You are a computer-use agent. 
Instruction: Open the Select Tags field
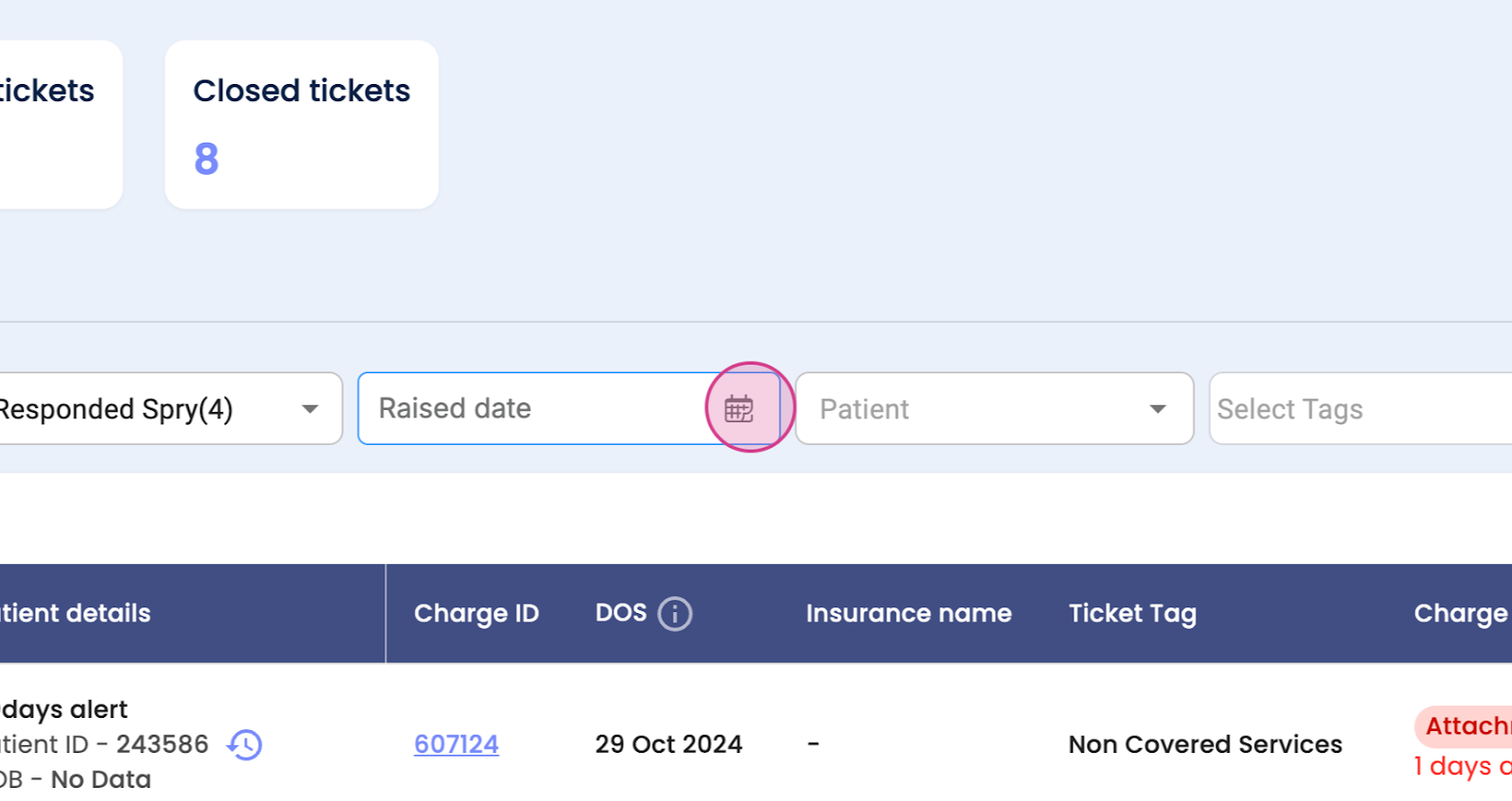1359,409
